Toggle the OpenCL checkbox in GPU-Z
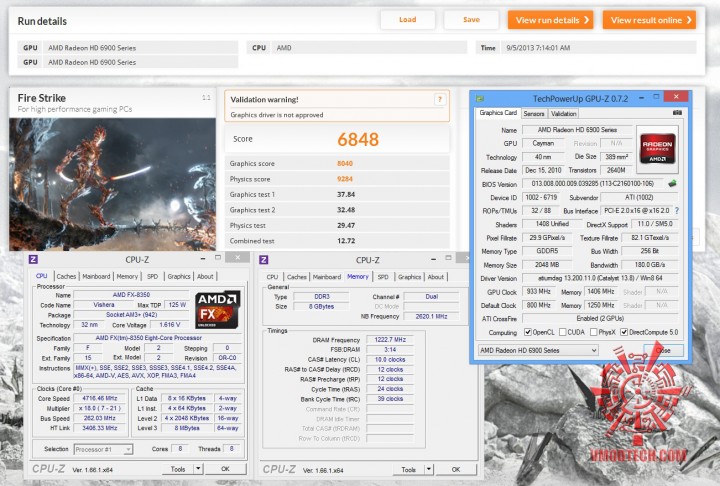Image resolution: width=720 pixels, height=486 pixels. (x=528, y=332)
